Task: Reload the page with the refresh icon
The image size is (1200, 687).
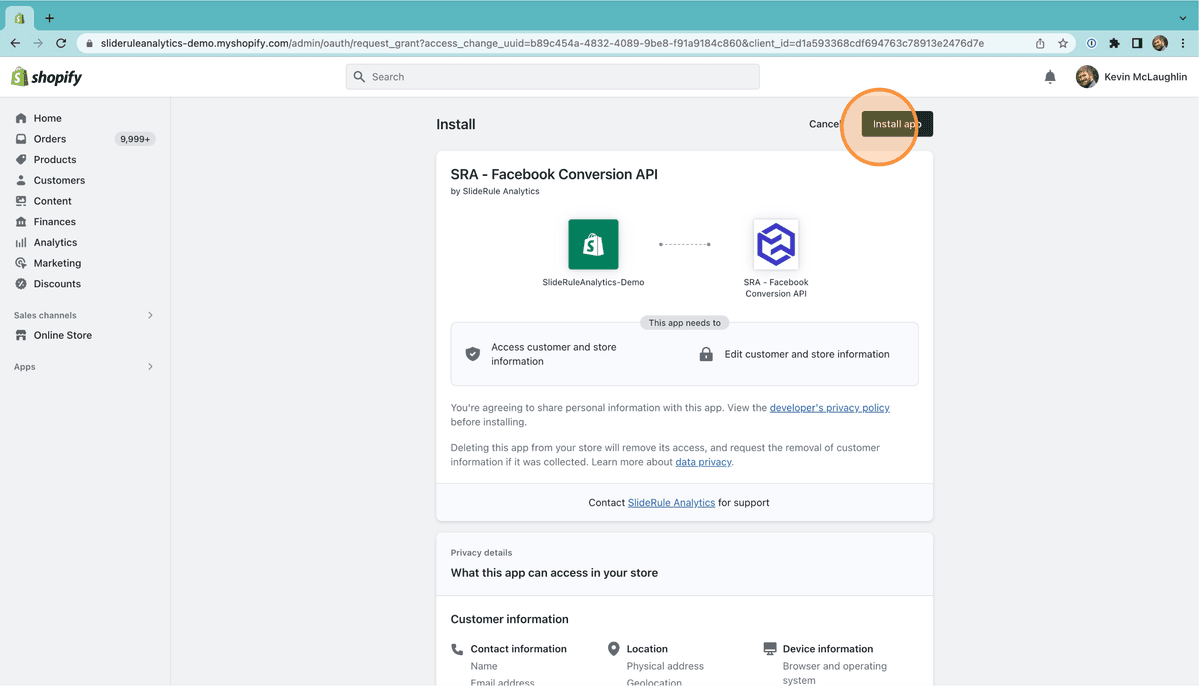Action: (x=61, y=43)
